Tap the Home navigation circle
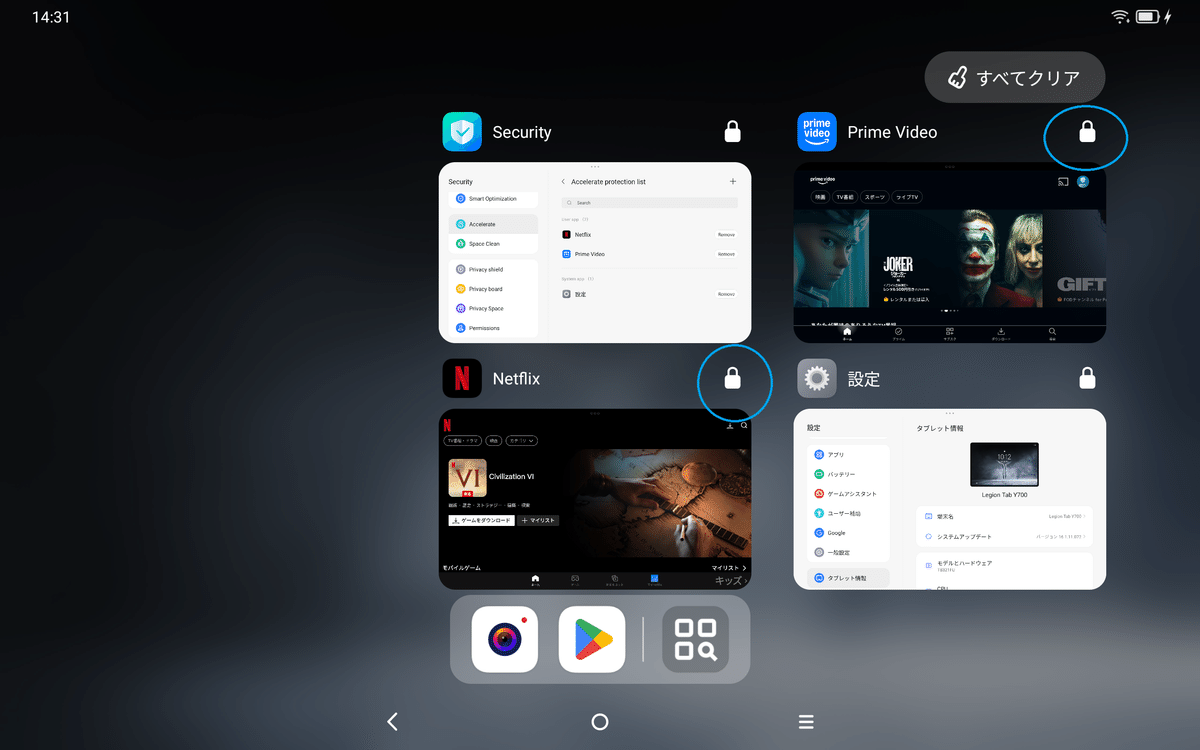Viewport: 1200px width, 750px height. click(600, 721)
